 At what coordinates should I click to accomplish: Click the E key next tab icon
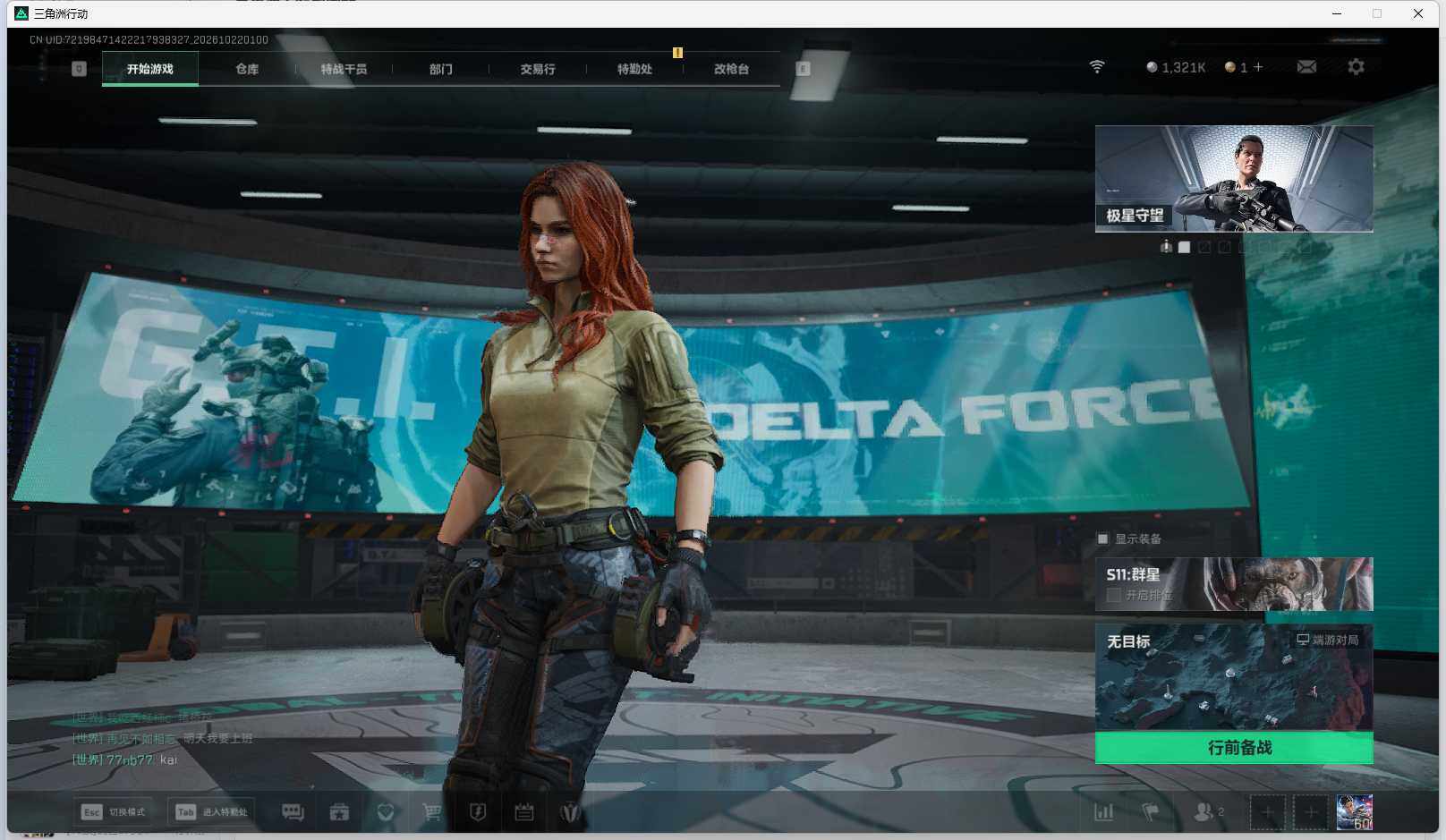click(x=804, y=69)
